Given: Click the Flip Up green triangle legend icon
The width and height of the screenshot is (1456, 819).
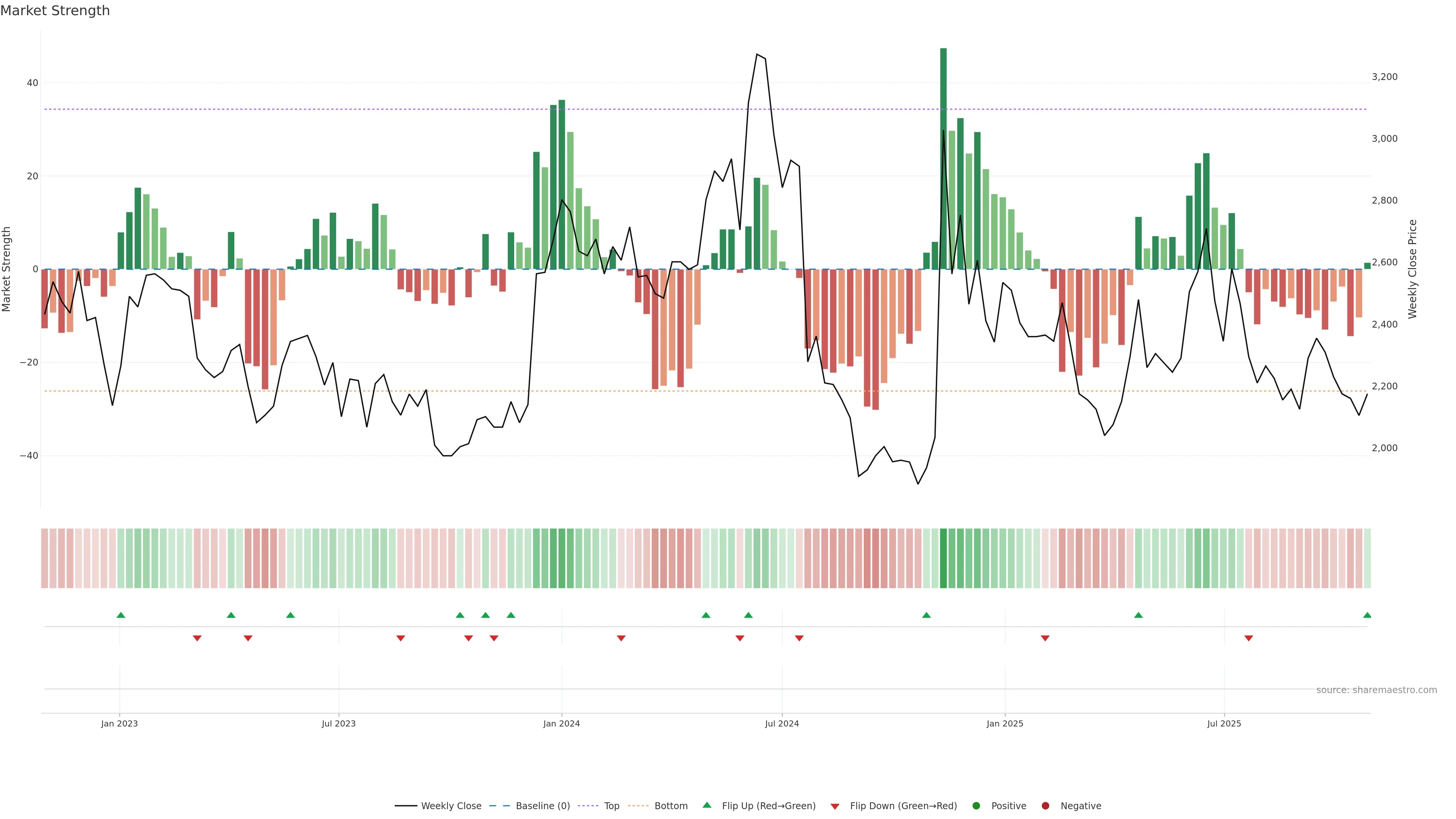Looking at the screenshot, I should [706, 805].
